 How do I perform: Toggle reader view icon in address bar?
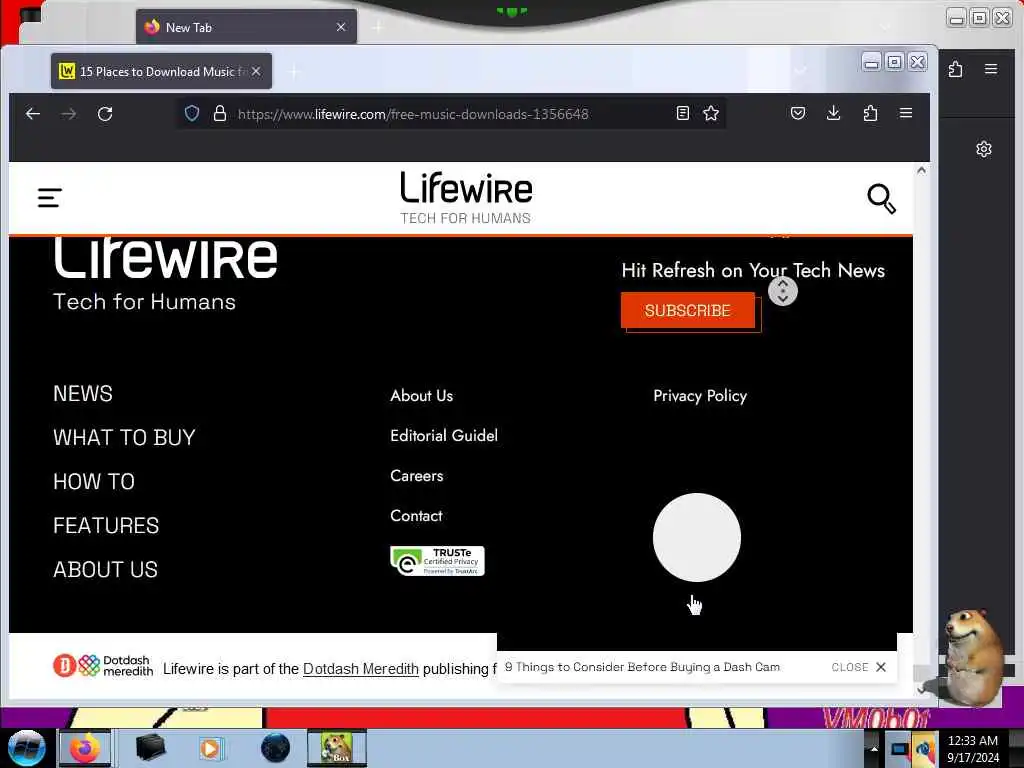tap(682, 114)
